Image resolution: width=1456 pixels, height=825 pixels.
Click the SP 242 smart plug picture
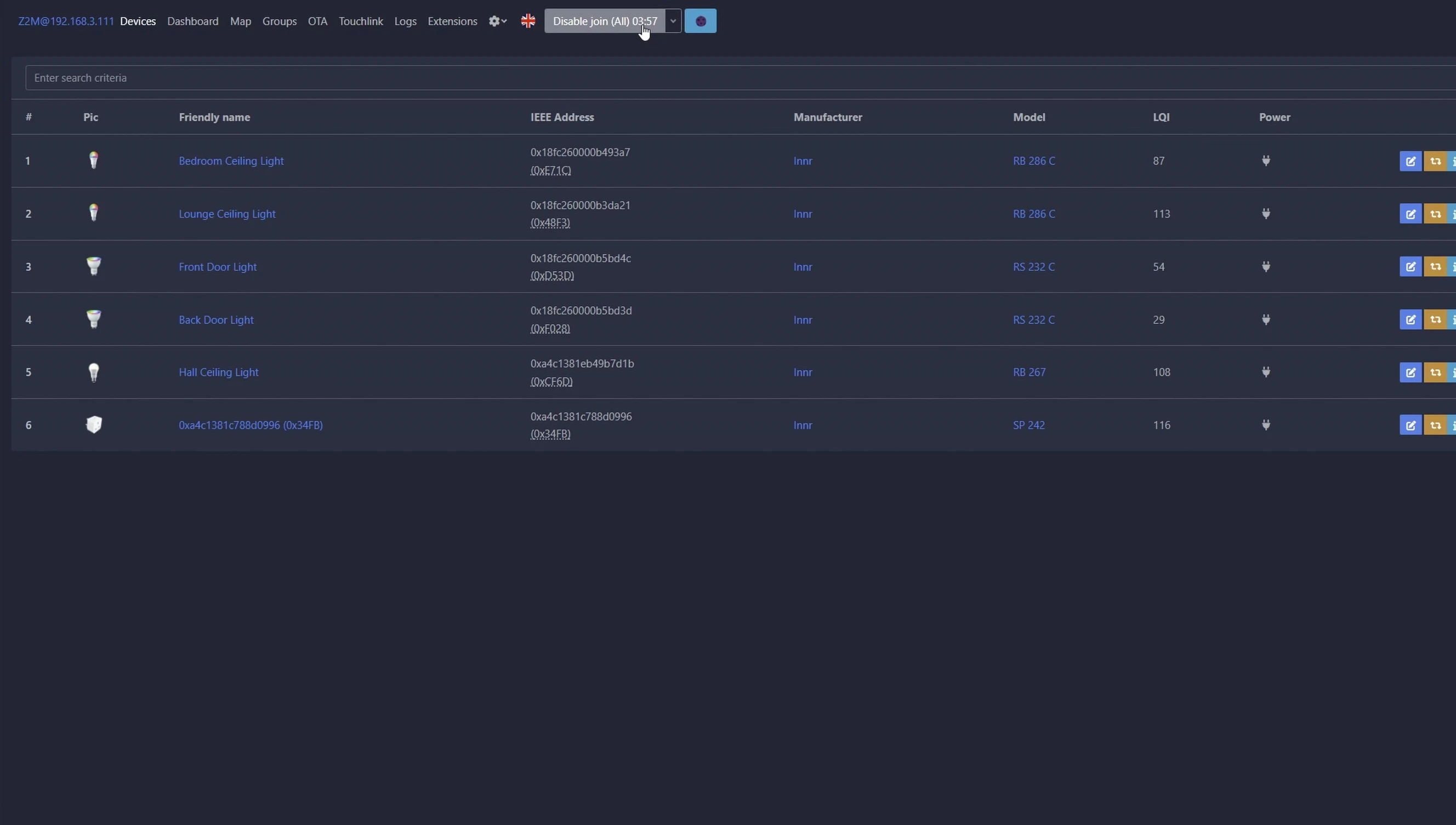tap(94, 424)
